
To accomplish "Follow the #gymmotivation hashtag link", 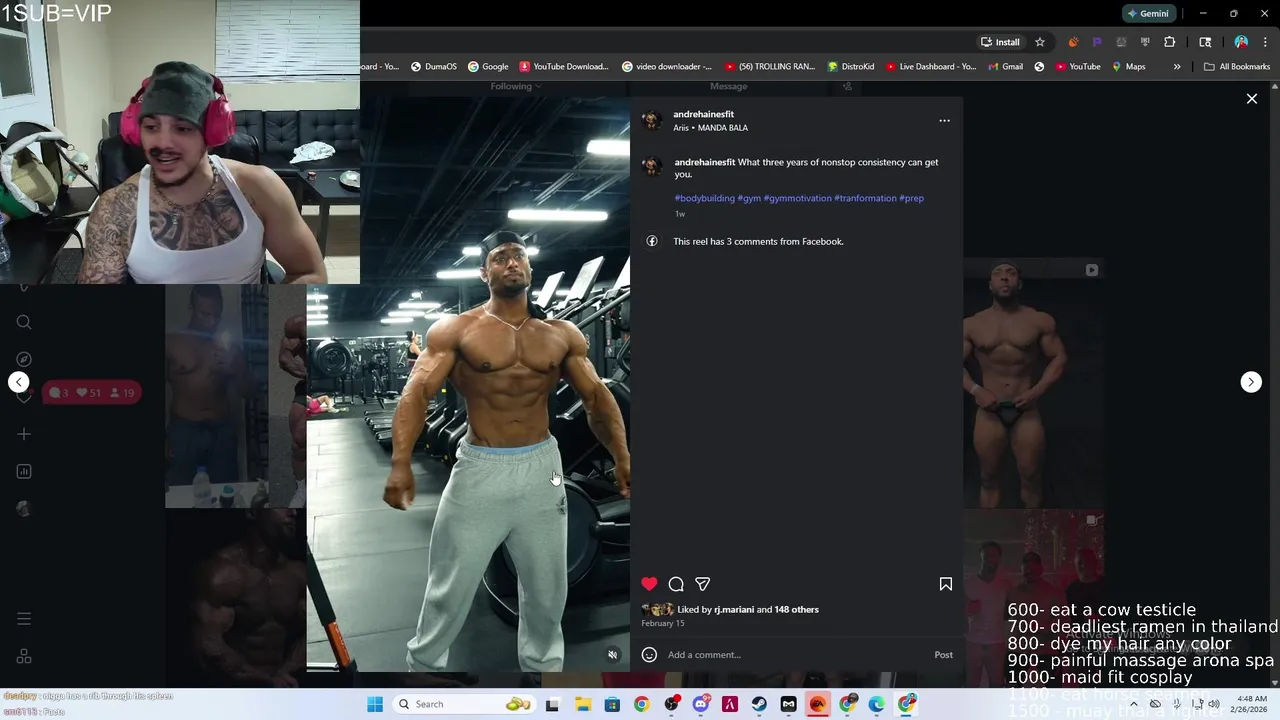I will pyautogui.click(x=797, y=198).
